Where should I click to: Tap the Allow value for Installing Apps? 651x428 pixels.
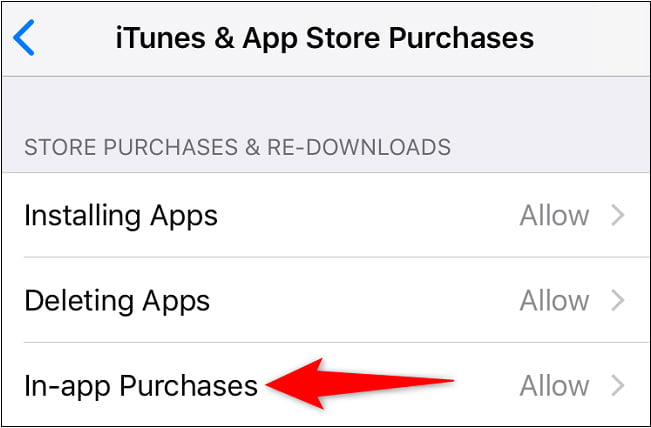(x=554, y=216)
